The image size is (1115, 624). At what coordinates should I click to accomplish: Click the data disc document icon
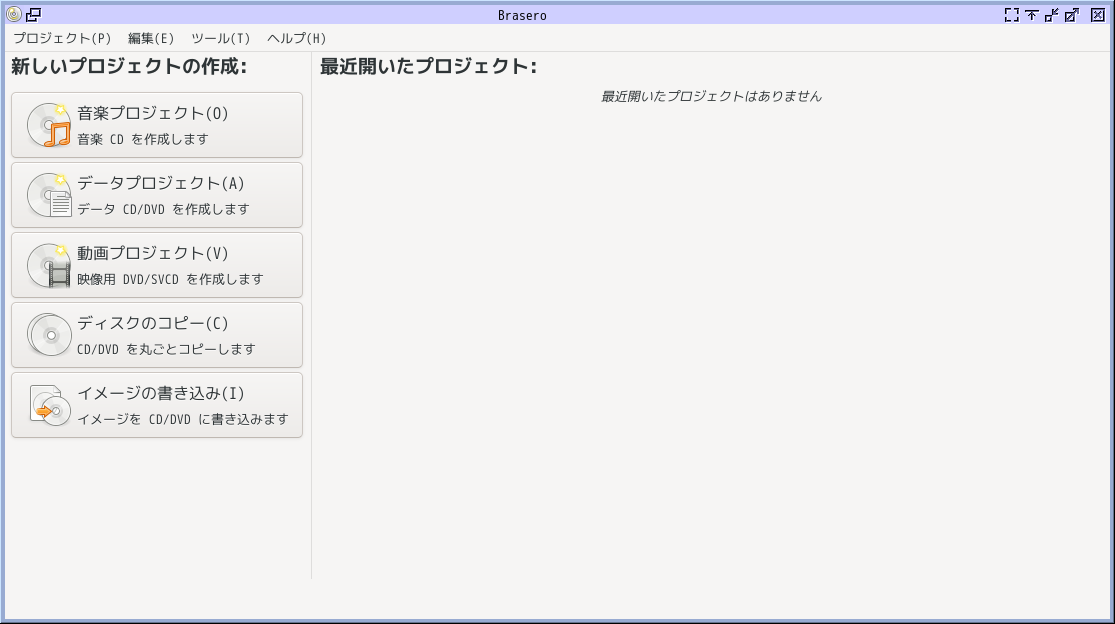click(49, 195)
